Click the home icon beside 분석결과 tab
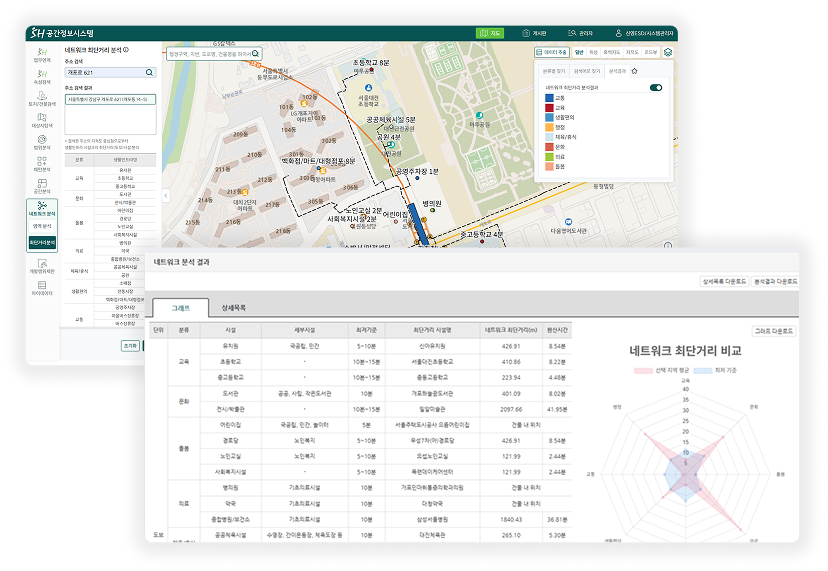The height and width of the screenshot is (571, 828). click(x=634, y=72)
